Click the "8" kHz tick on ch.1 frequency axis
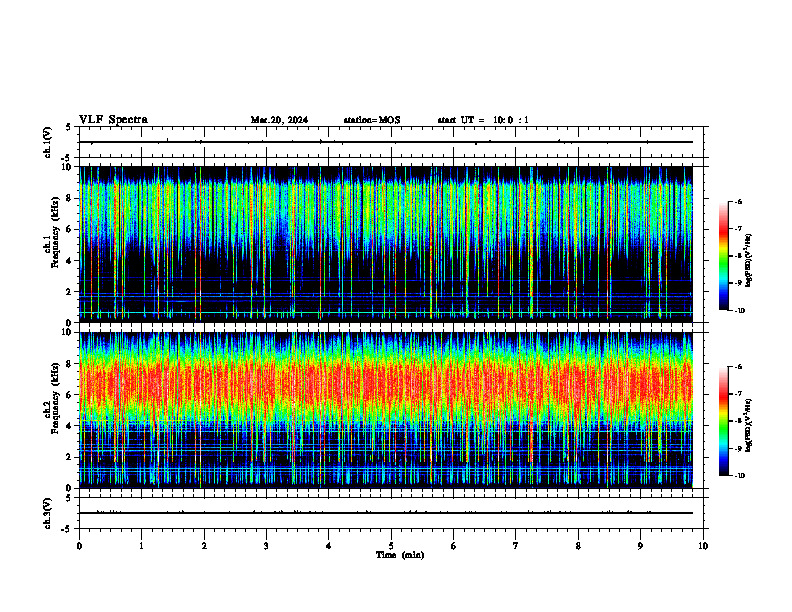Screen dimensions: 792x612 click(x=69, y=198)
